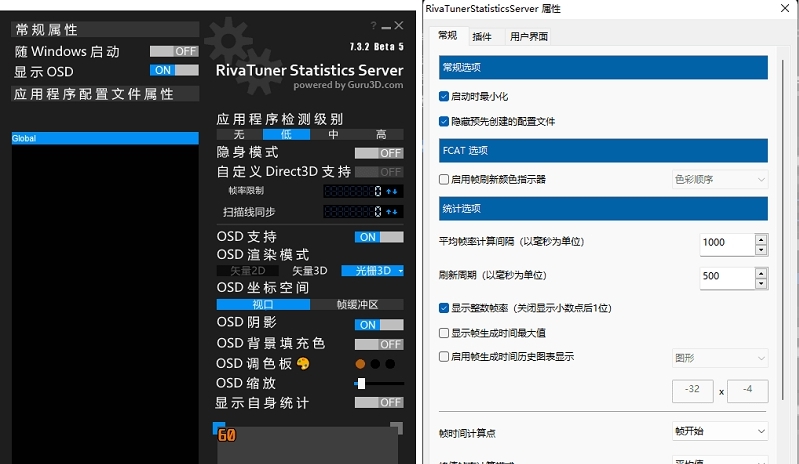Uncheck 启动时最小化 checkbox
Viewport: 799px width, 464px height.
click(x=444, y=96)
